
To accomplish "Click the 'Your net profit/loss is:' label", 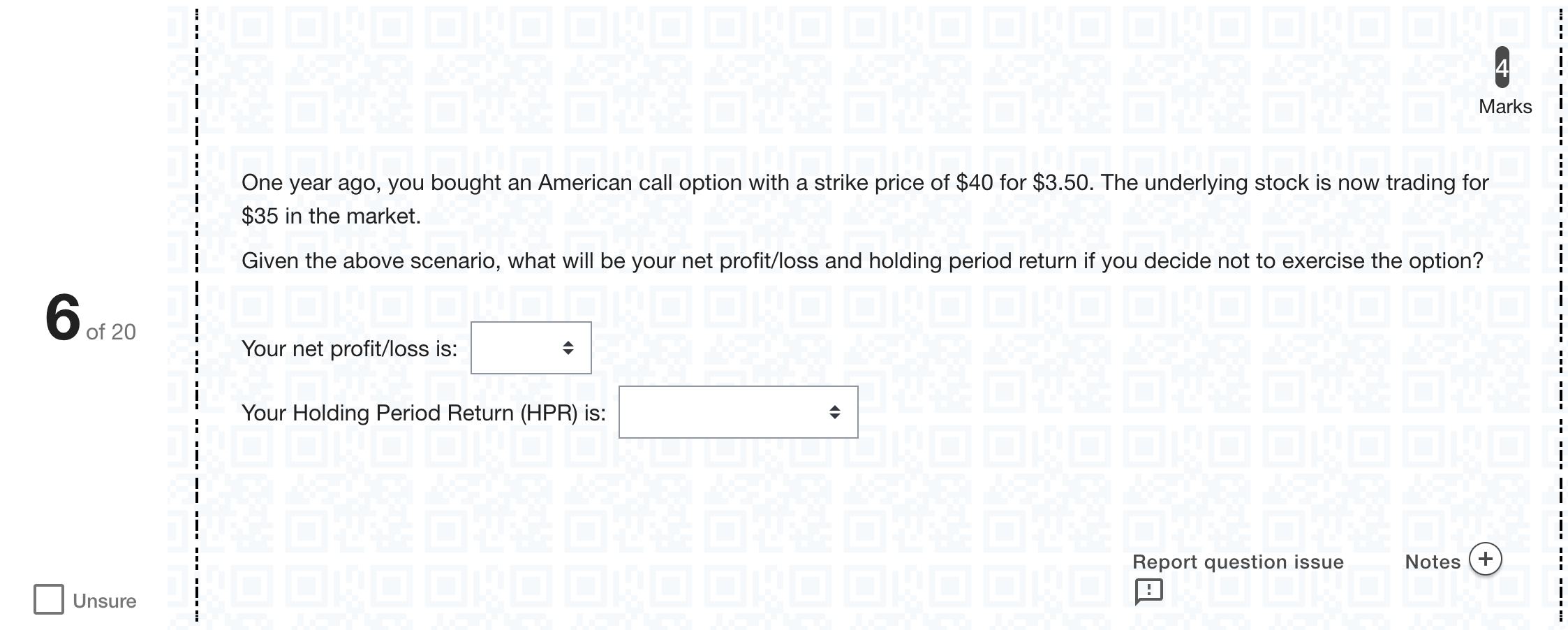I will click(x=349, y=349).
